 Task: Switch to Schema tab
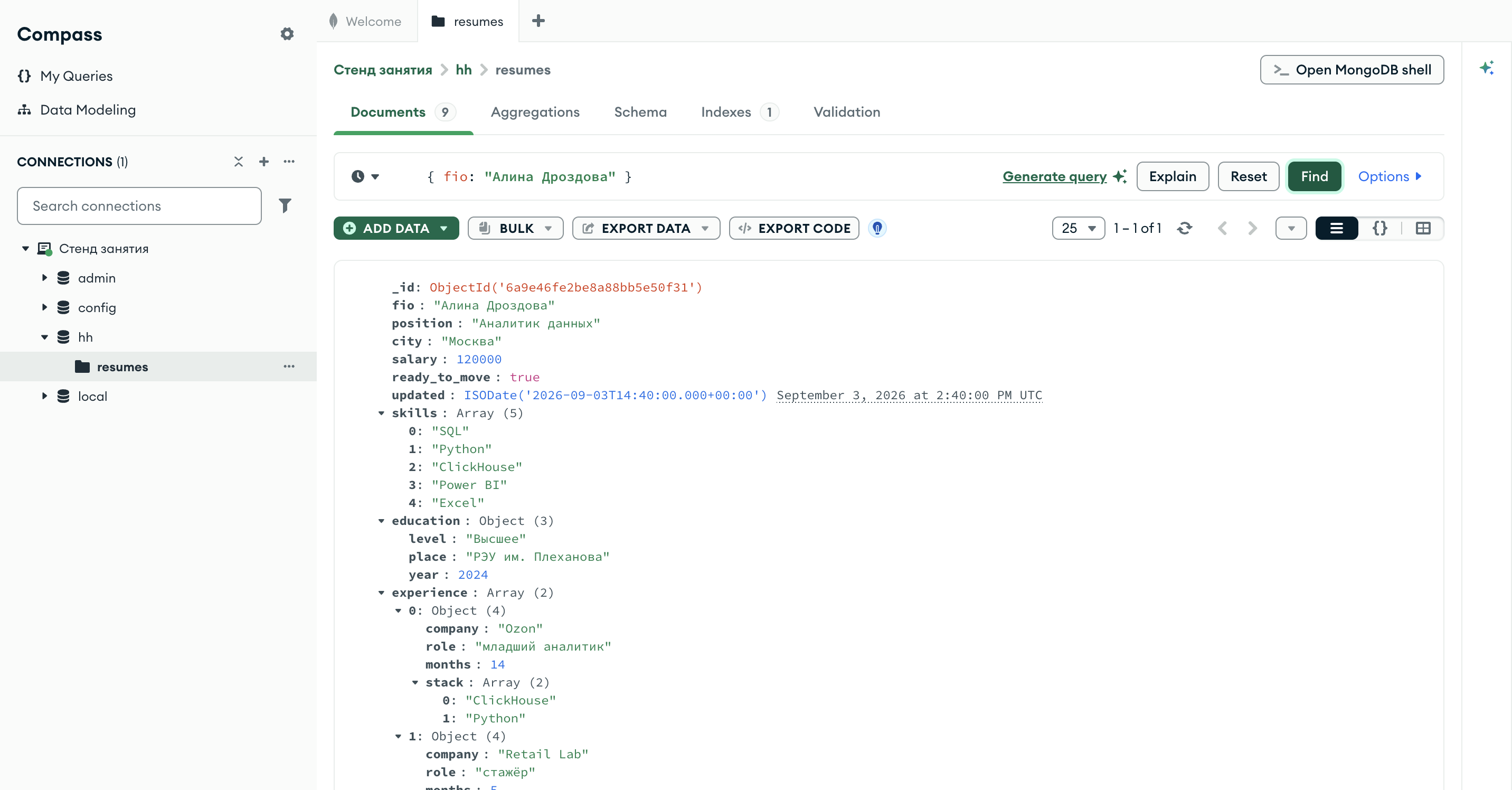click(640, 112)
